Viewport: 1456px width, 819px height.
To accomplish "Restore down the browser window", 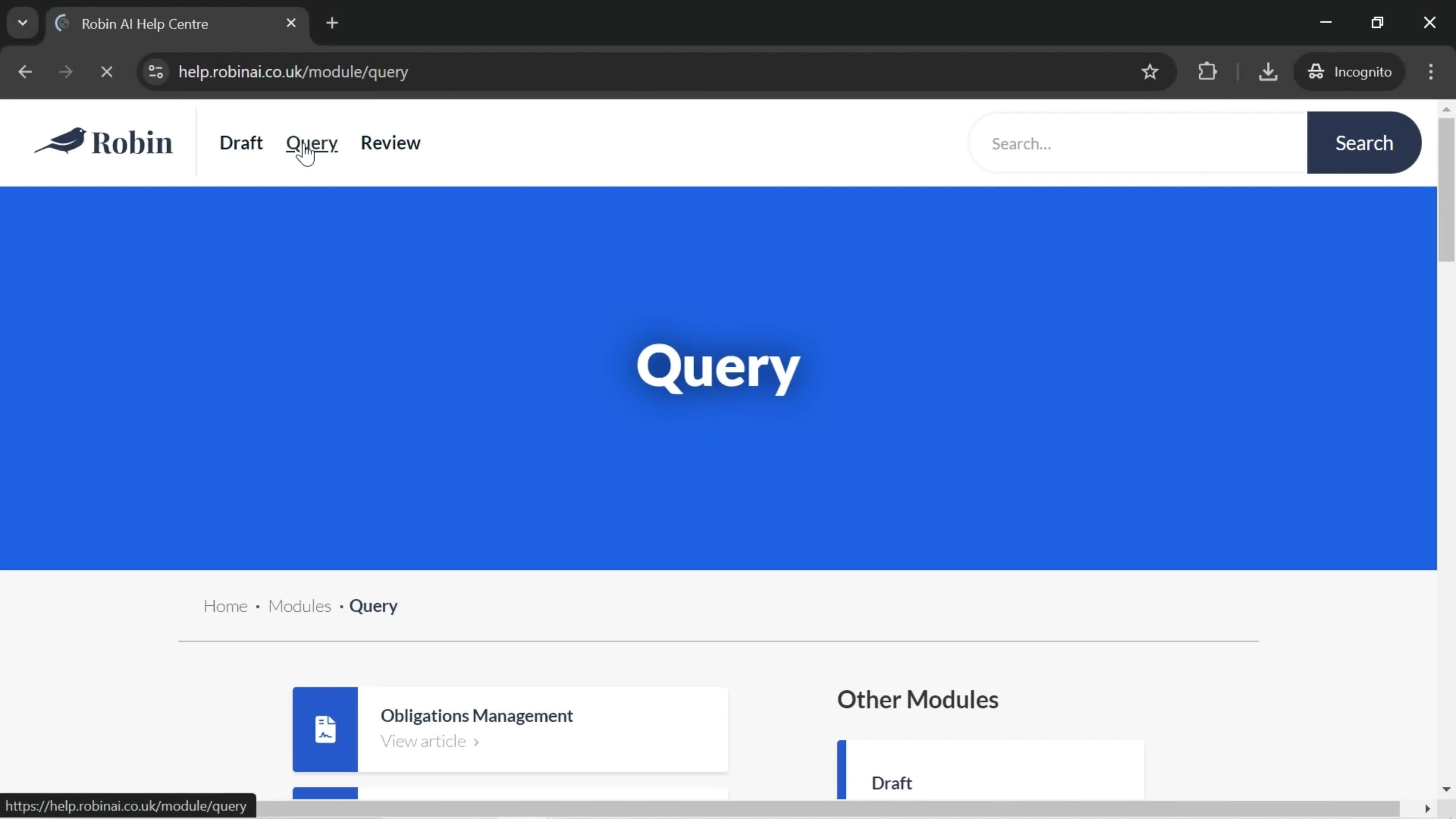I will [x=1378, y=23].
